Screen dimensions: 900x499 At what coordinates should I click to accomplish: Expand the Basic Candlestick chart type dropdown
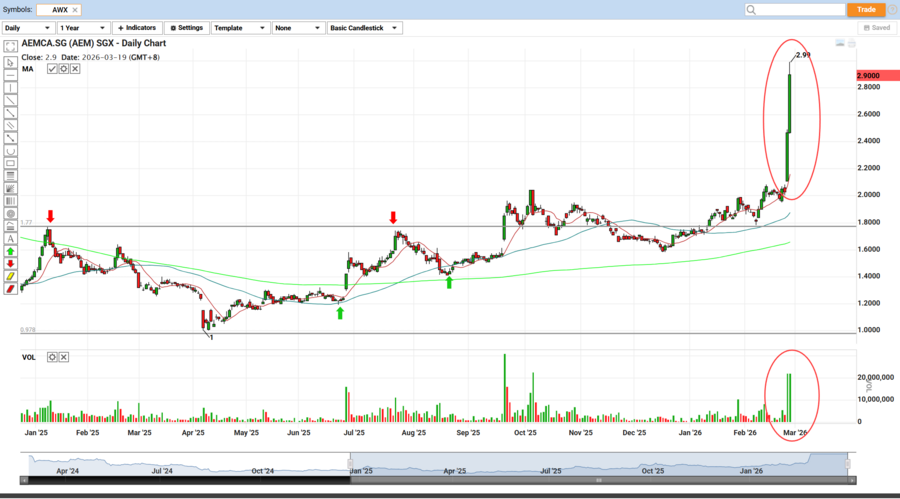365,28
